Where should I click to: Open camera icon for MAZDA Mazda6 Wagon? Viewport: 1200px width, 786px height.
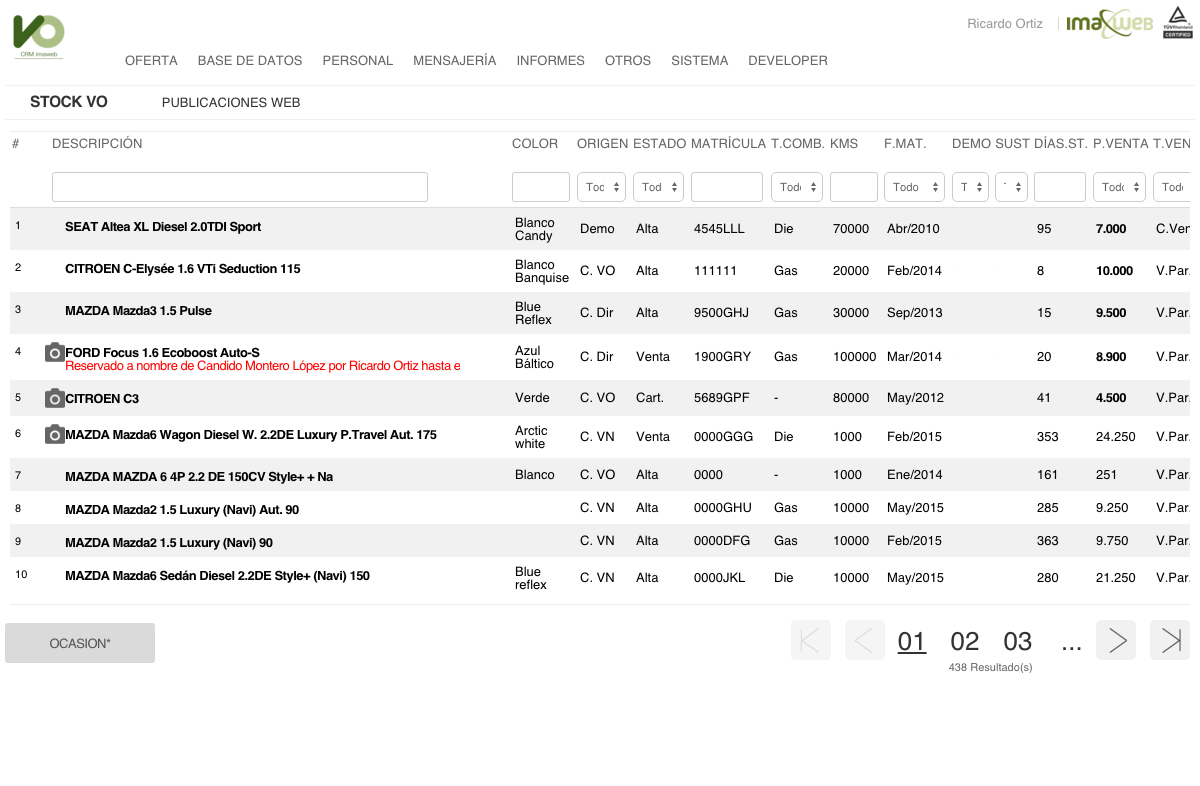55,434
